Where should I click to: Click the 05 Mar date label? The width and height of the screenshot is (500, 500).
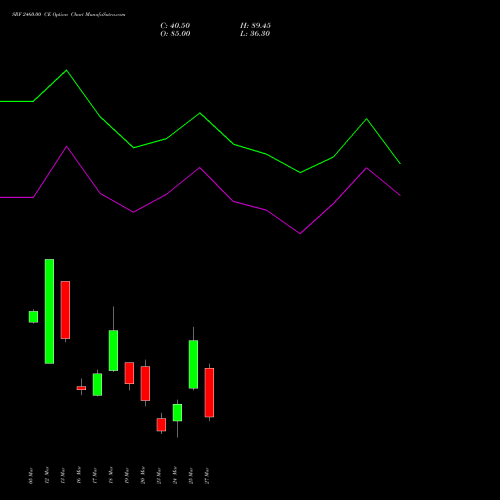31,476
